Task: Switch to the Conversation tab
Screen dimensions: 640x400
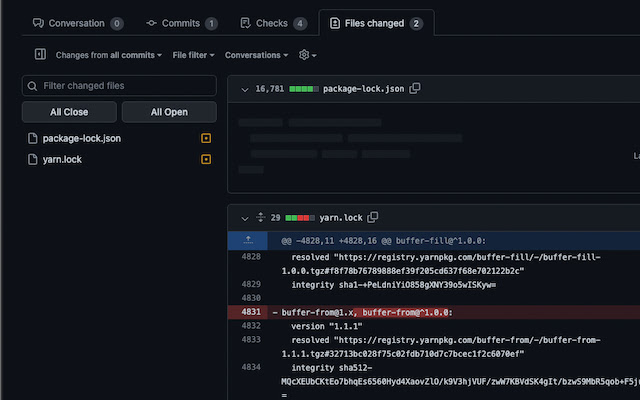Action: (x=77, y=22)
